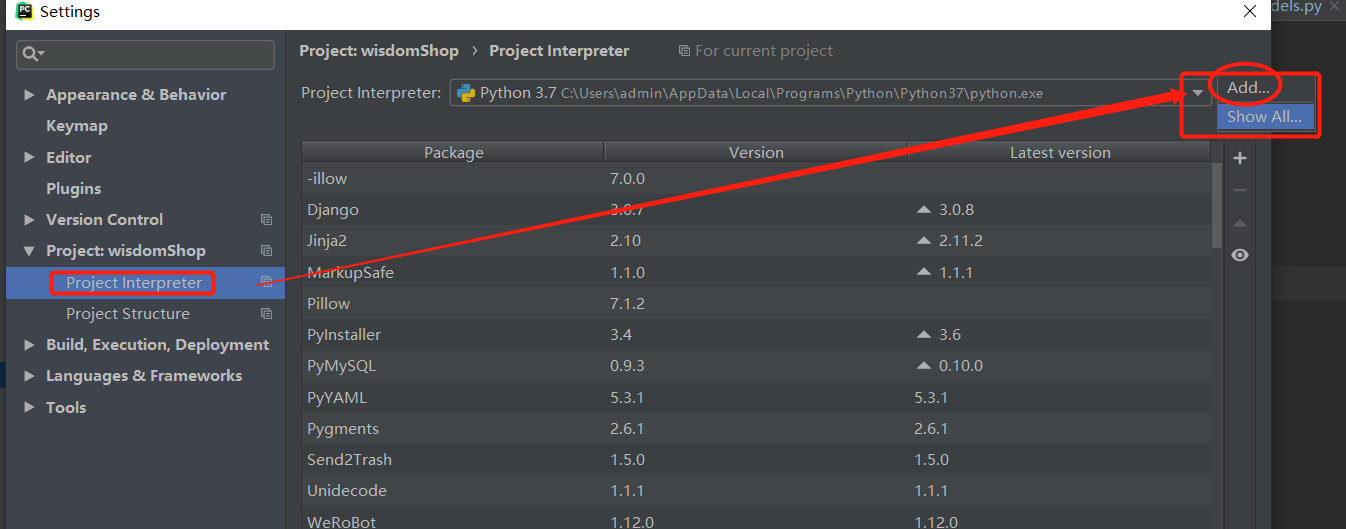This screenshot has width=1346, height=529.
Task: Click the plus icon to install package
Action: [1240, 158]
